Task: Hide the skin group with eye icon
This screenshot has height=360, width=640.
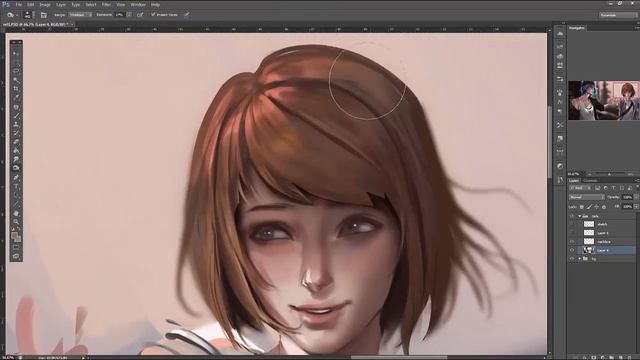Action: (572, 216)
